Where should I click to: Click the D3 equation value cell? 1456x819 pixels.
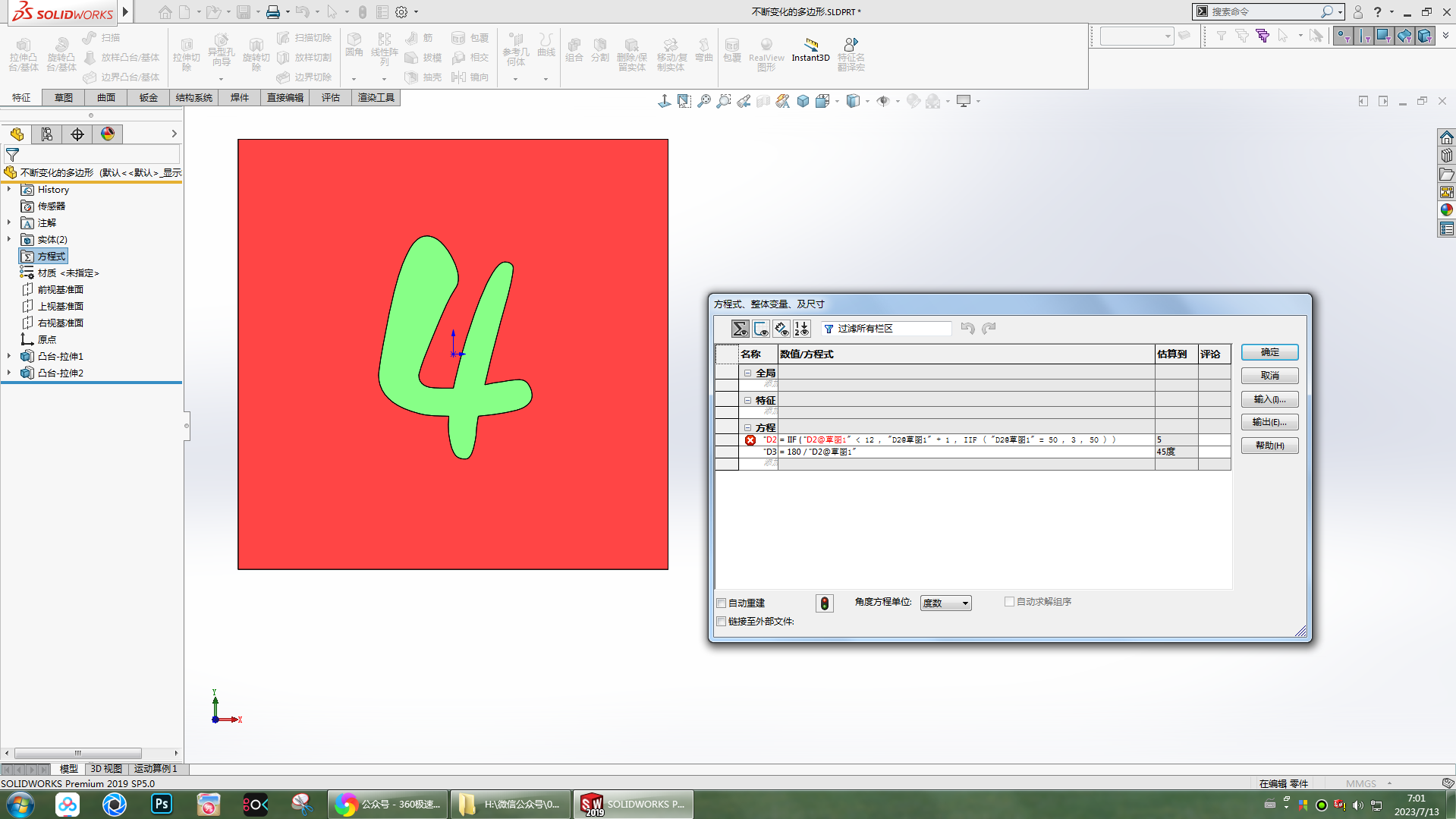[967, 452]
